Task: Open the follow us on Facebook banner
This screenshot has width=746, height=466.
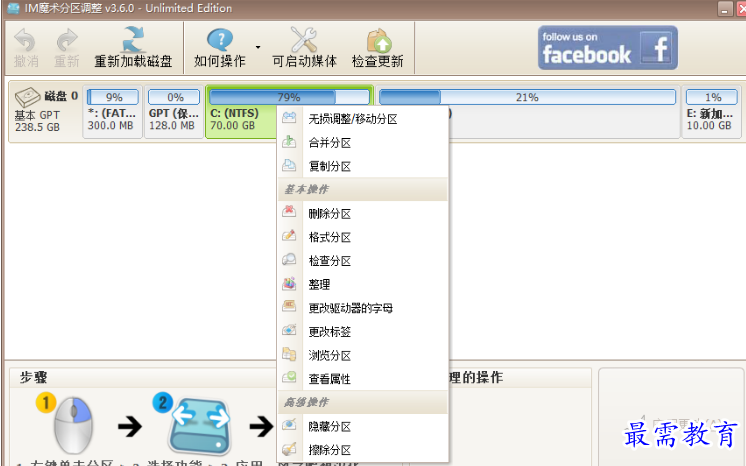Action: pos(608,48)
